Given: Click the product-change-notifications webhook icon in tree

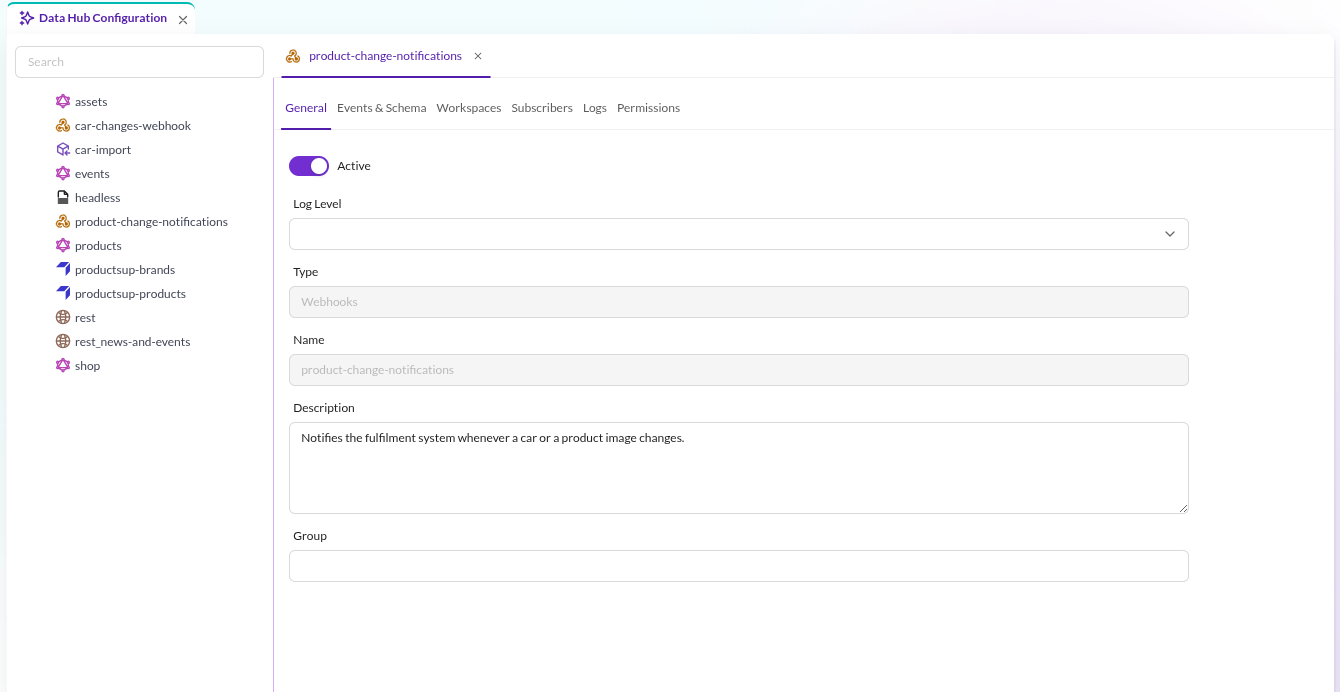Looking at the screenshot, I should [63, 222].
